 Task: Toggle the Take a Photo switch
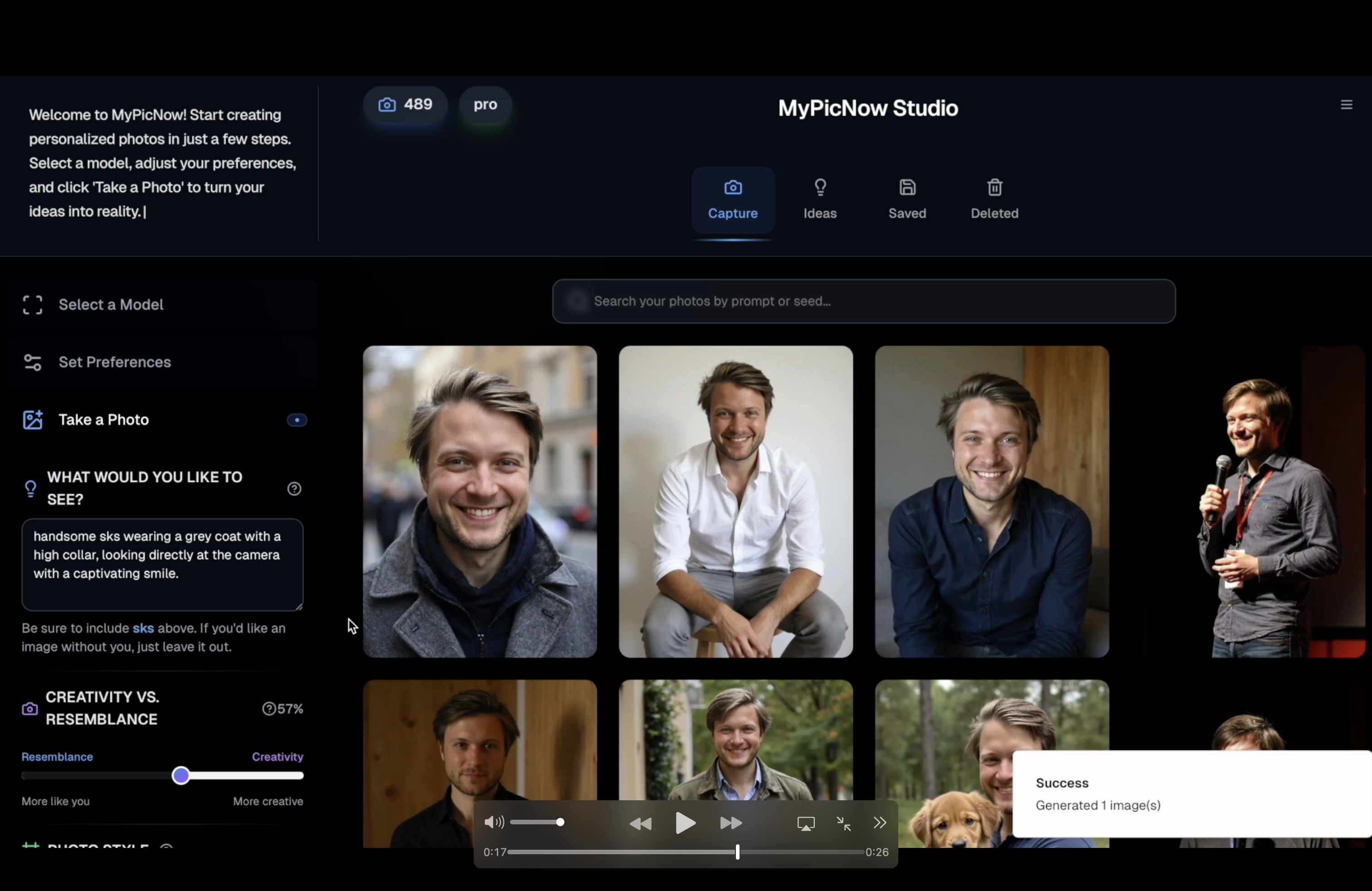[297, 420]
